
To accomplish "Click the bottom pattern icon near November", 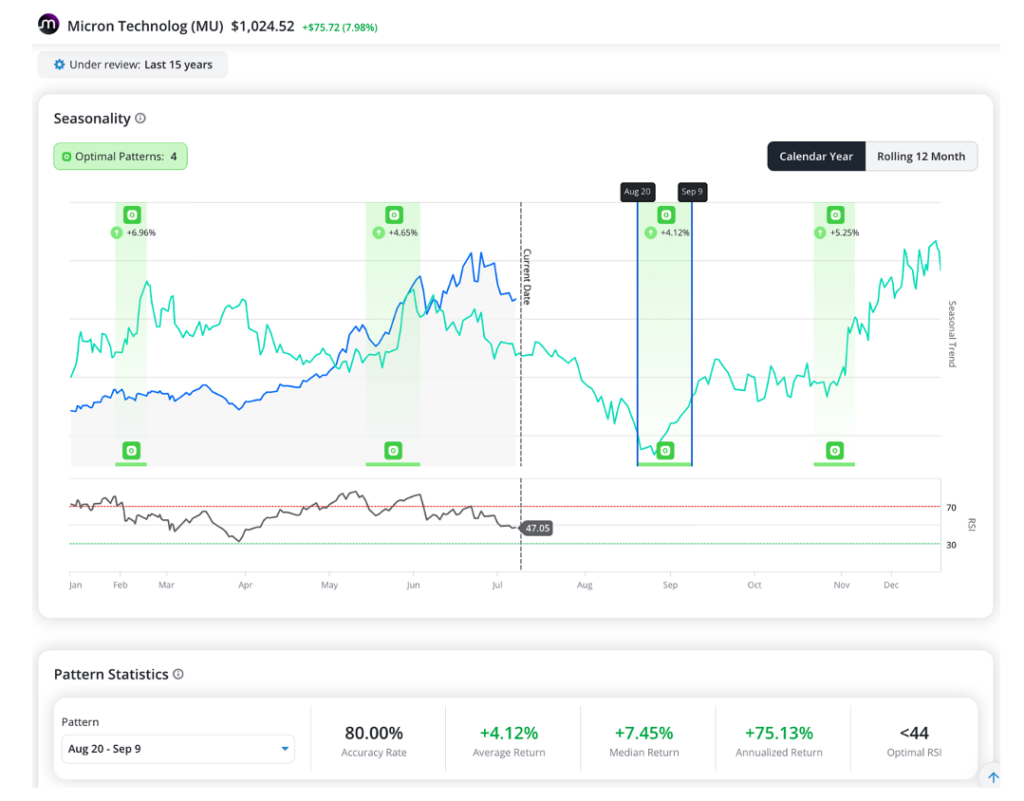I will point(835,450).
